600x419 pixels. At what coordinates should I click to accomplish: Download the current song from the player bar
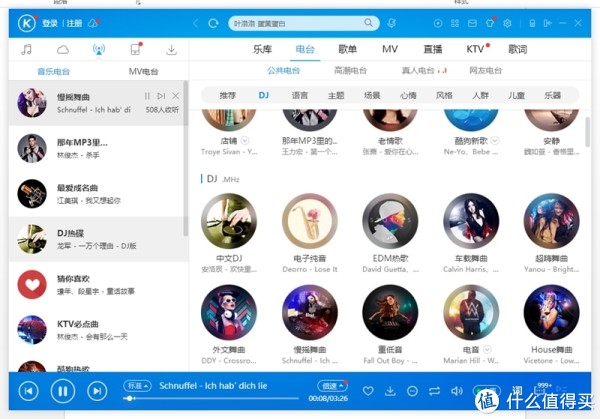pos(390,391)
